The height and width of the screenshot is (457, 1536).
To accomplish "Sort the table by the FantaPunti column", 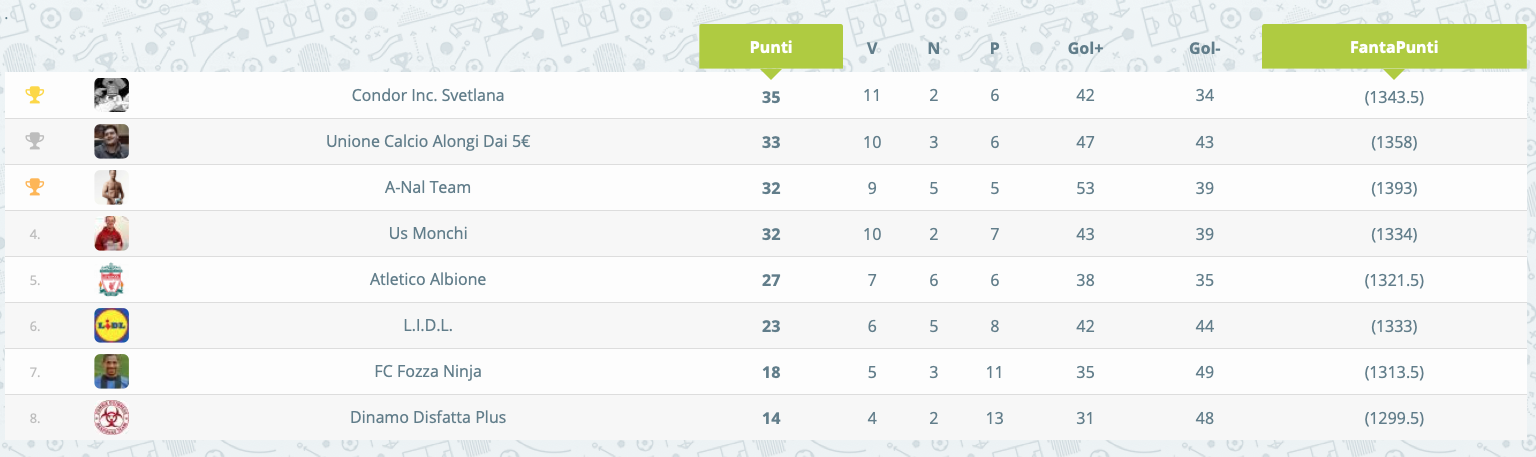I will pyautogui.click(x=1394, y=47).
